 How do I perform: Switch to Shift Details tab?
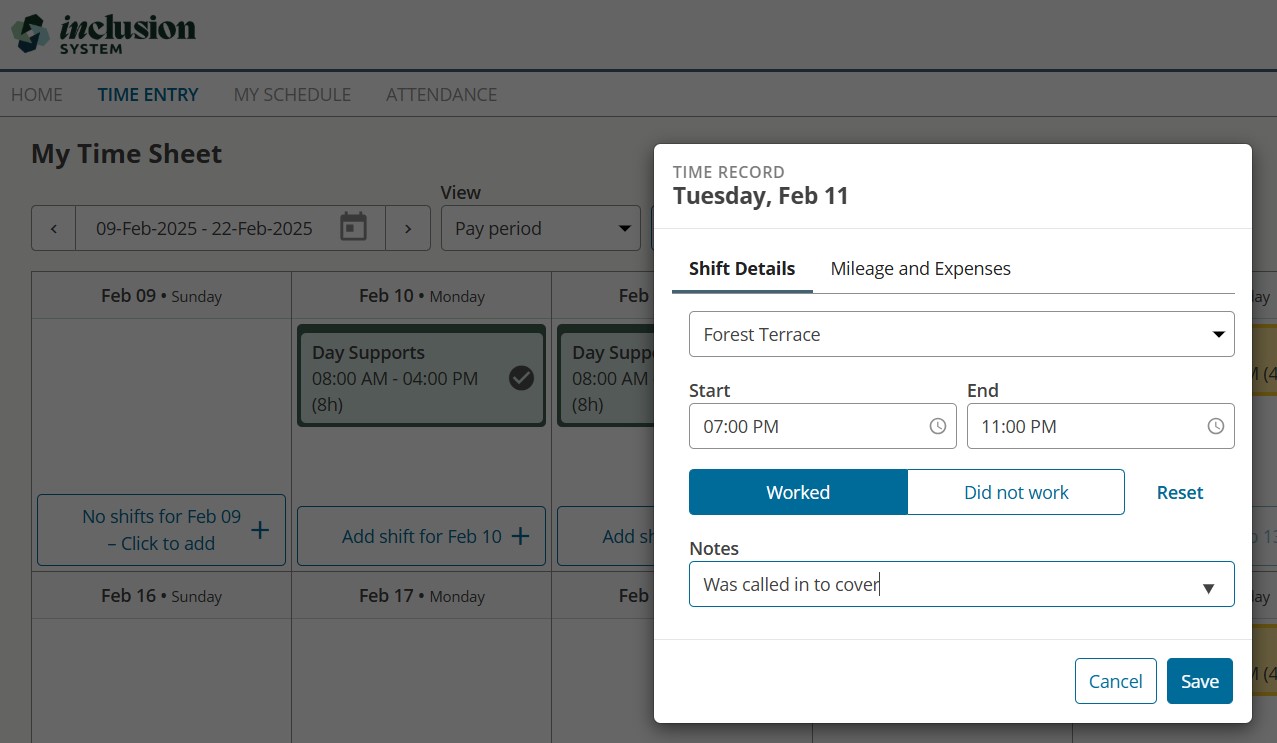(x=742, y=268)
